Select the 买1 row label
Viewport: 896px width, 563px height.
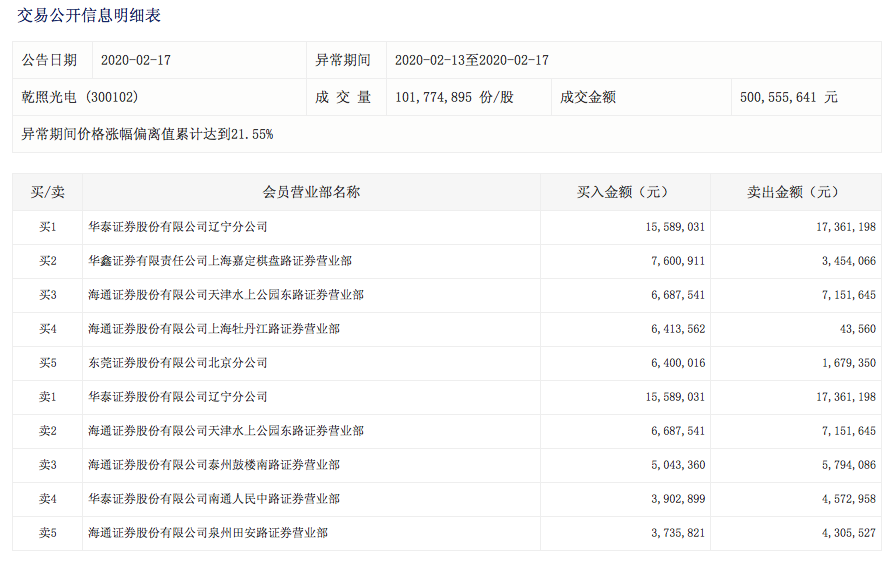click(47, 227)
